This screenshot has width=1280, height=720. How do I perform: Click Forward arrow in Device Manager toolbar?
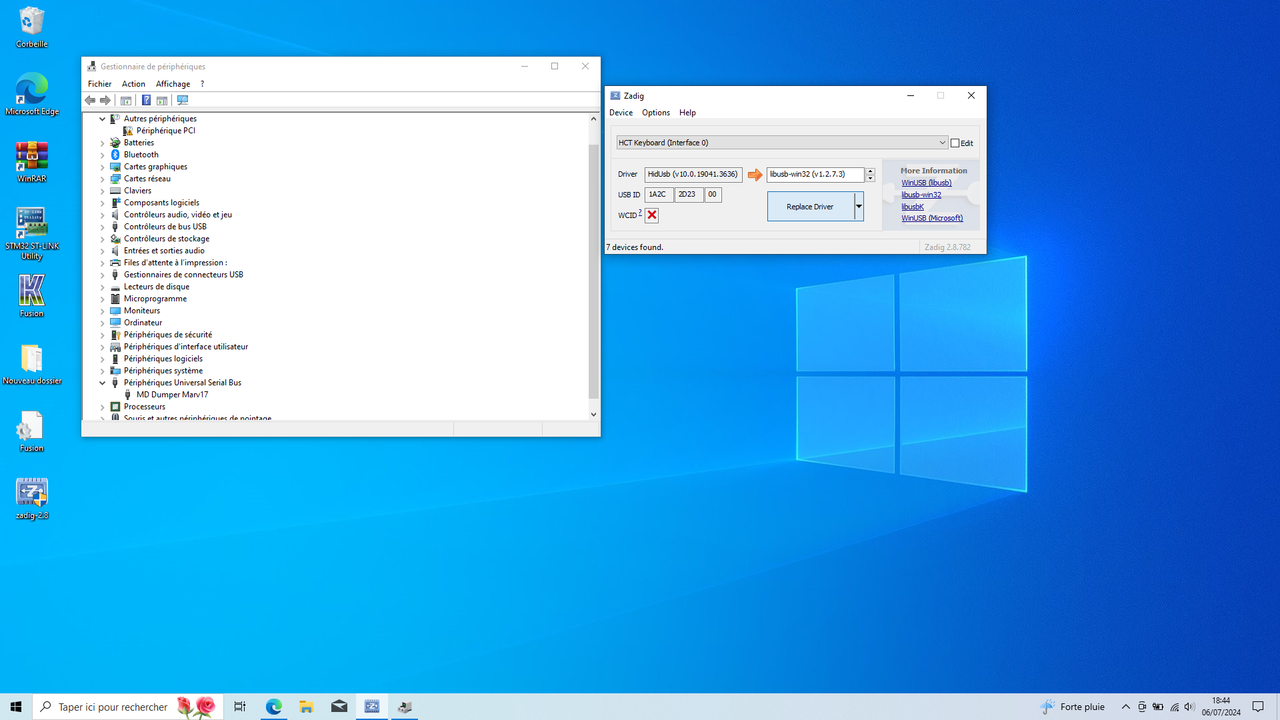click(105, 100)
